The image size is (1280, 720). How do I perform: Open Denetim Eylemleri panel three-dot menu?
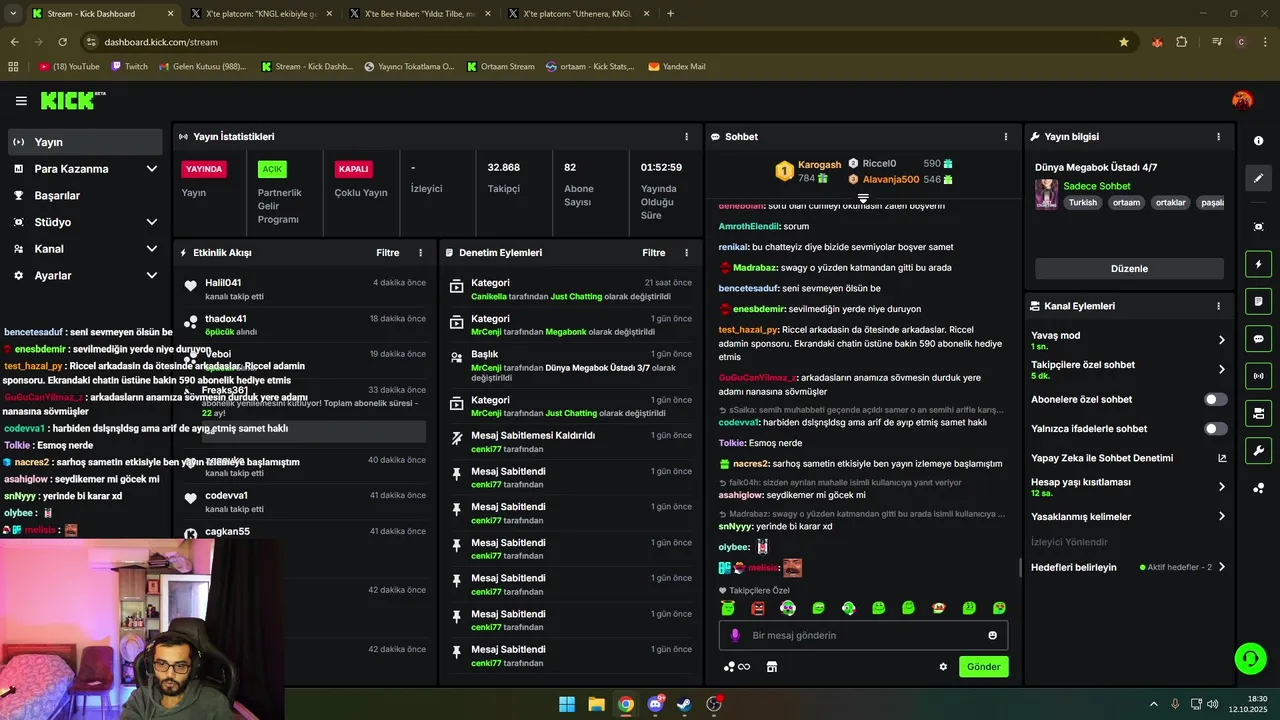pos(686,253)
